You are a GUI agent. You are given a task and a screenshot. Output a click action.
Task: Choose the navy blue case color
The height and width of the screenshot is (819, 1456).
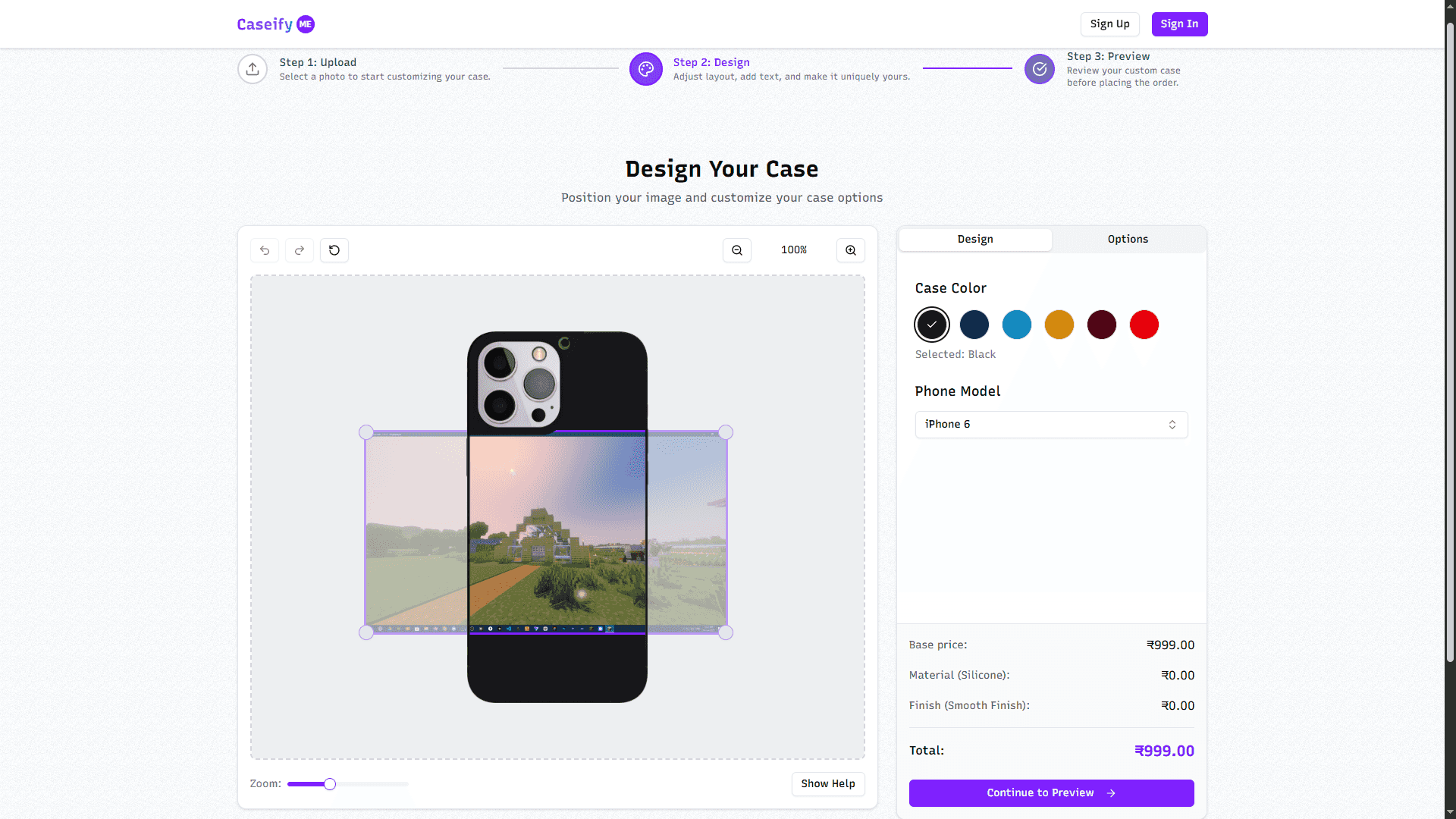tap(974, 325)
